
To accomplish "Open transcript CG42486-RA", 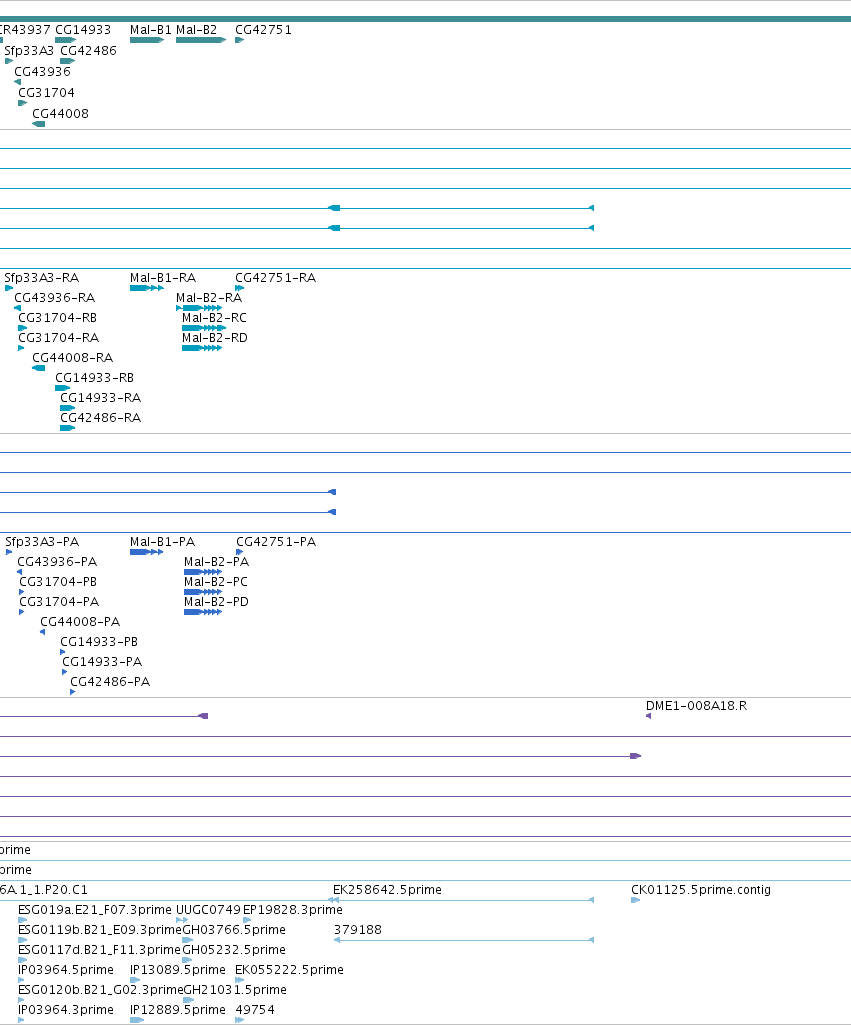I will 101,418.
